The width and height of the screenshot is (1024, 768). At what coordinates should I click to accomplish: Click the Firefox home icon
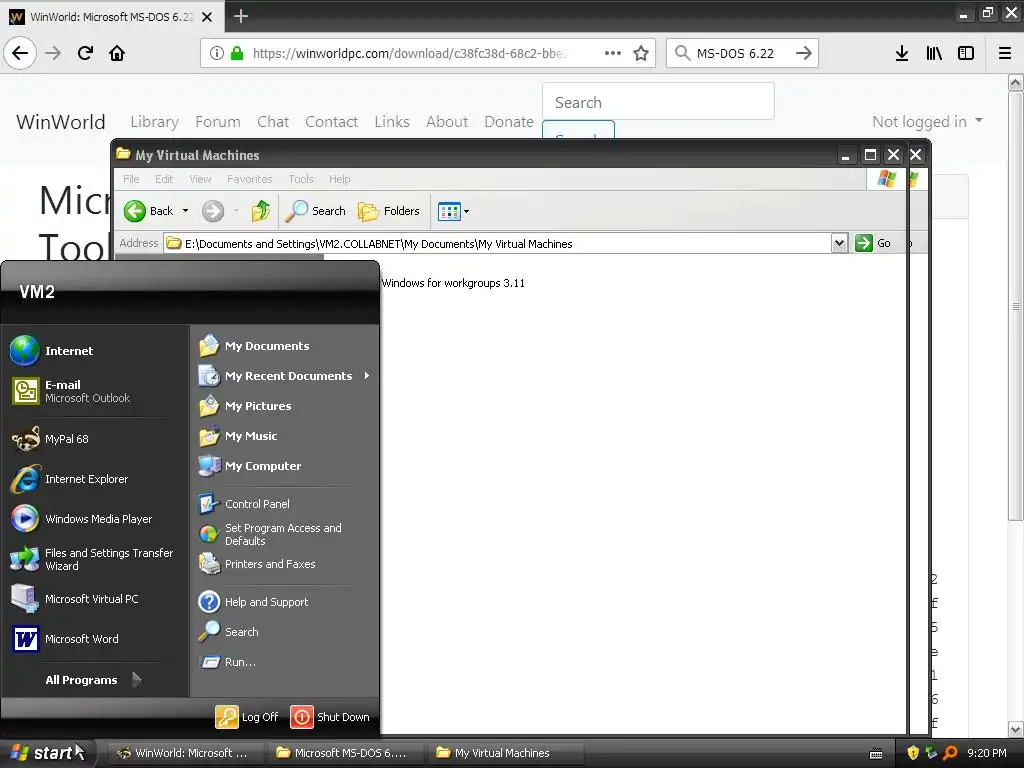coord(117,53)
